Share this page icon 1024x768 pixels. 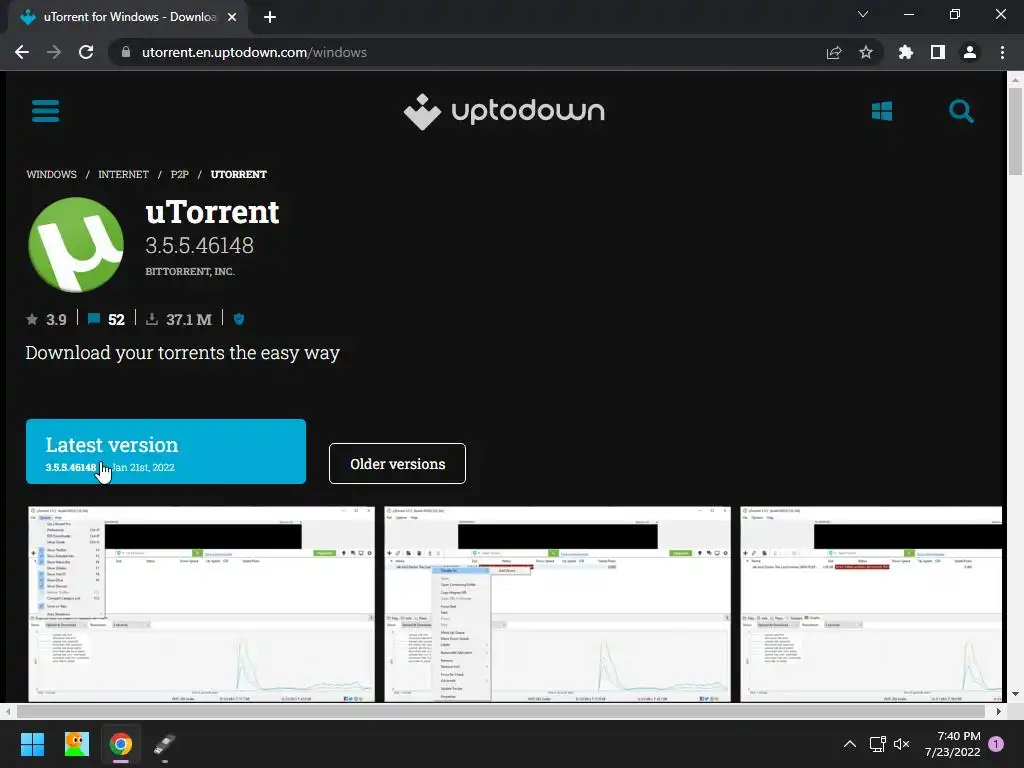coord(834,52)
